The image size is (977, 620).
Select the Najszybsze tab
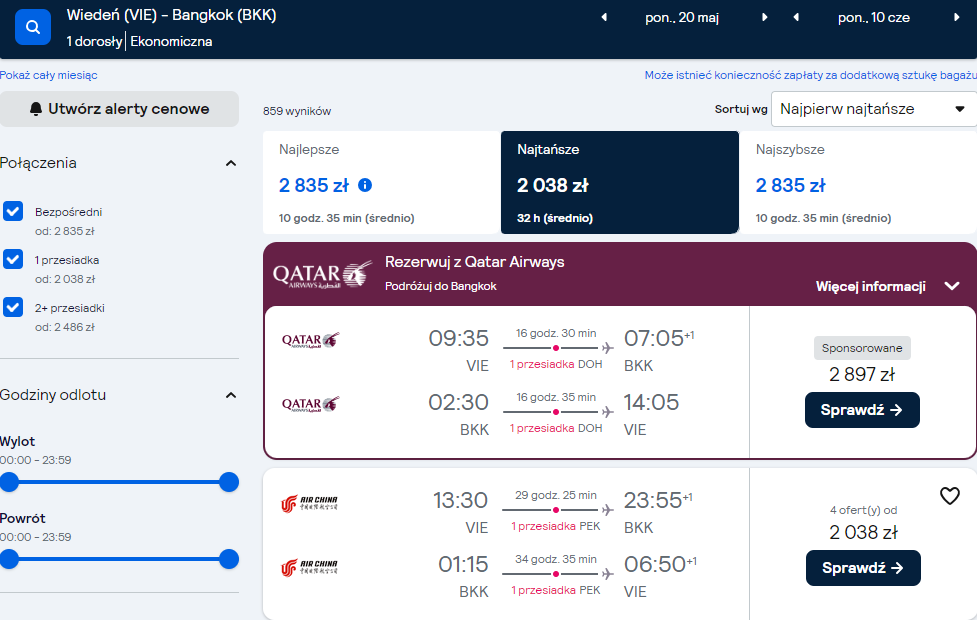(858, 183)
